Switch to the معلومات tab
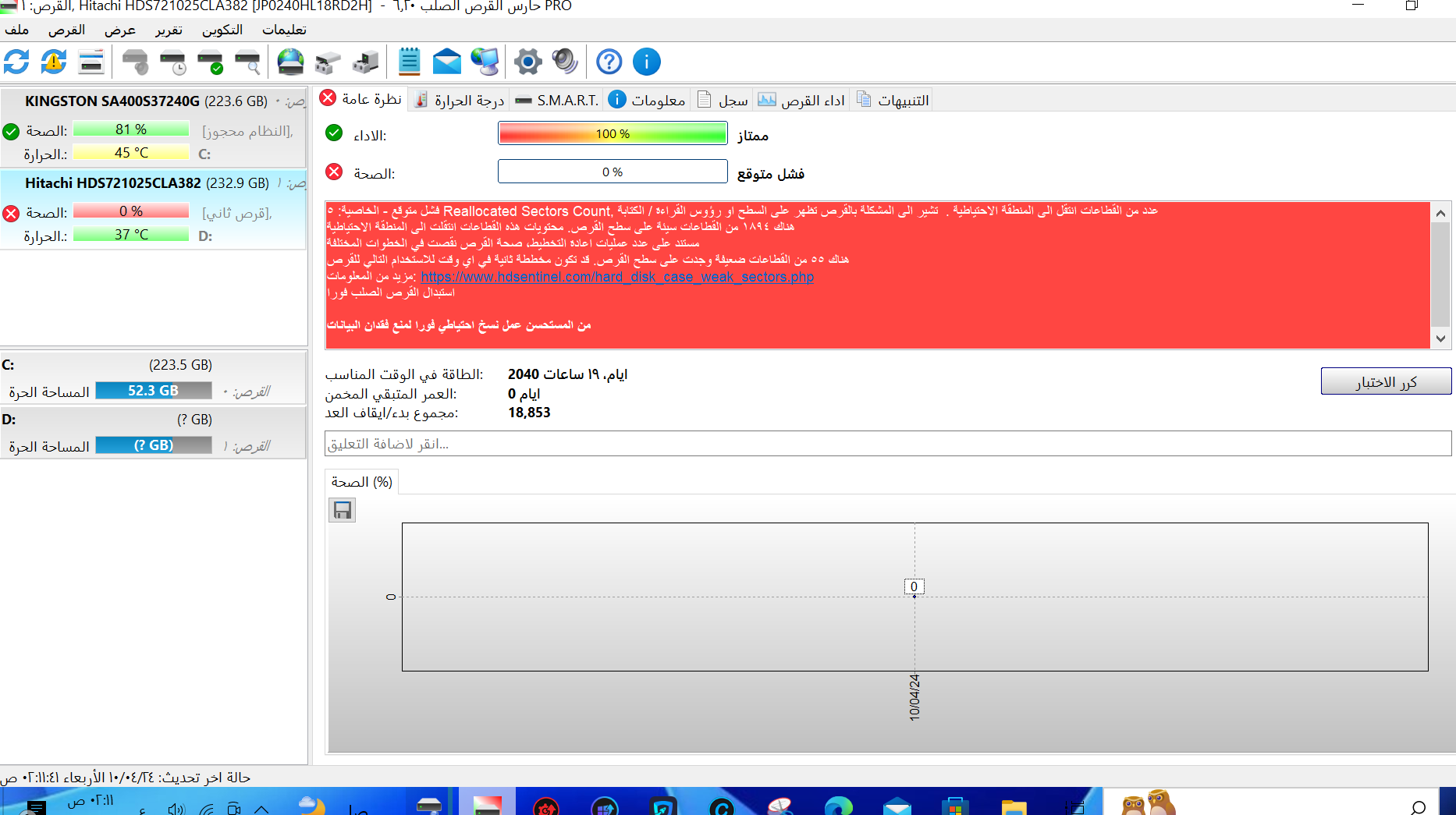The image size is (1456, 815). 647,100
